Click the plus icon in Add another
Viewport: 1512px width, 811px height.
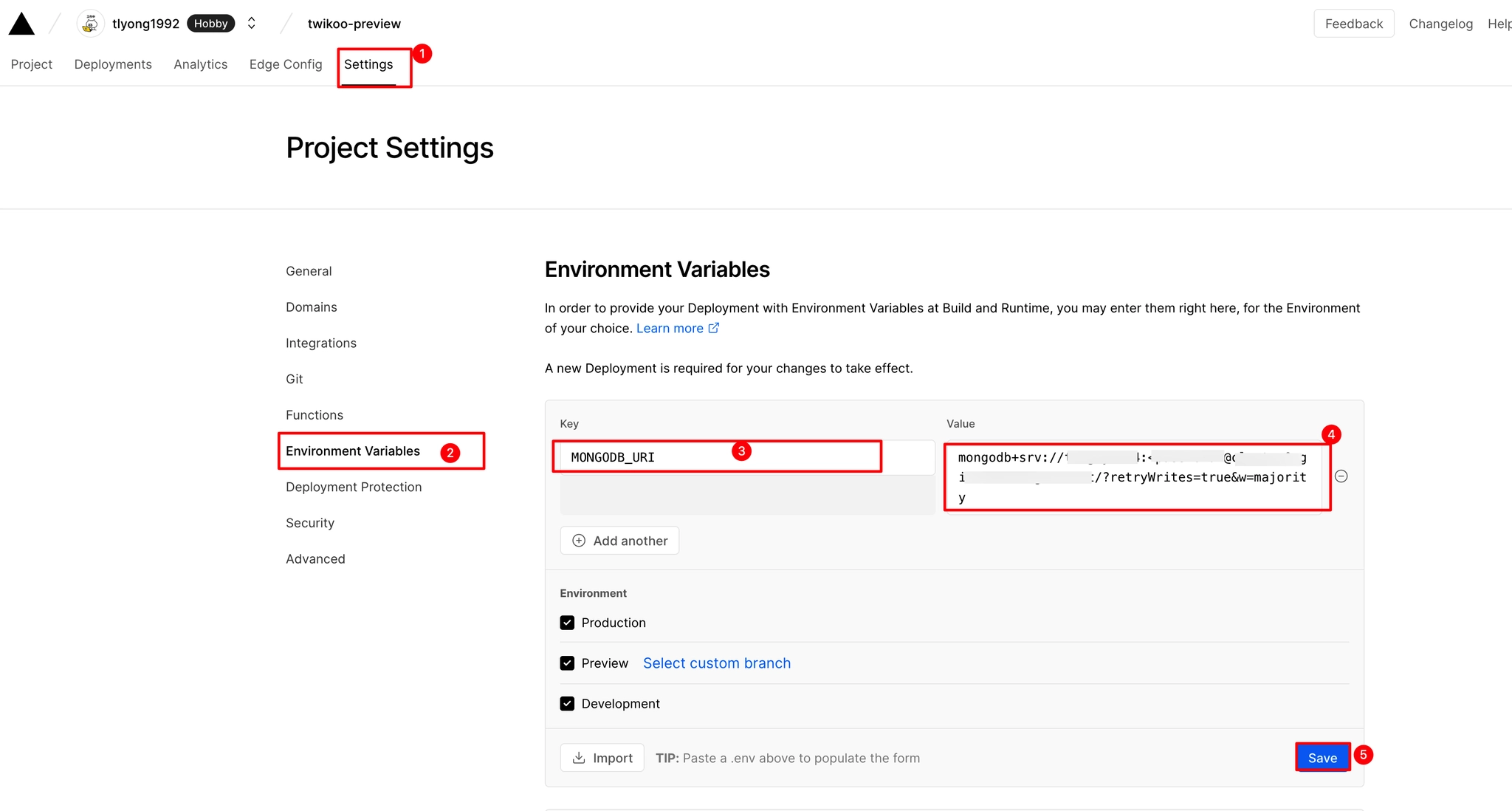[x=579, y=541]
